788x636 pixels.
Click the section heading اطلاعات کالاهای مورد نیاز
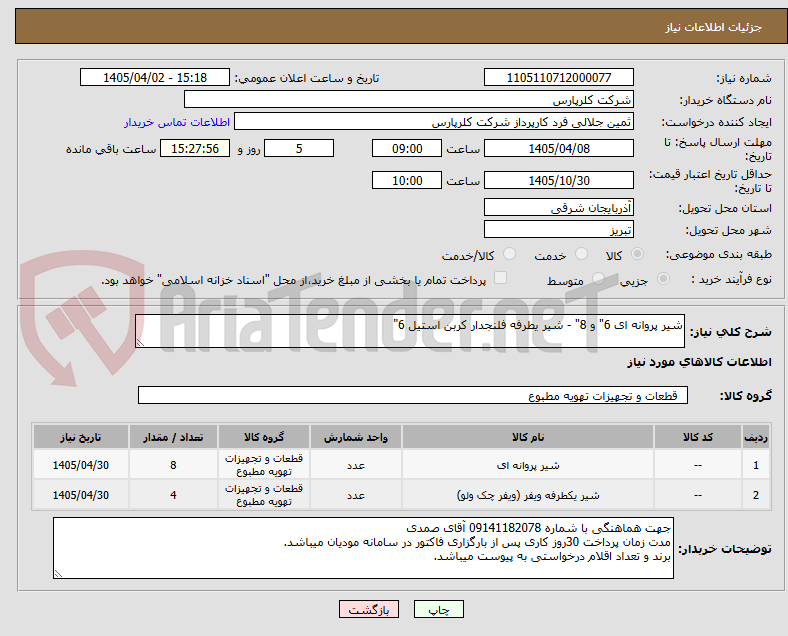click(699, 362)
